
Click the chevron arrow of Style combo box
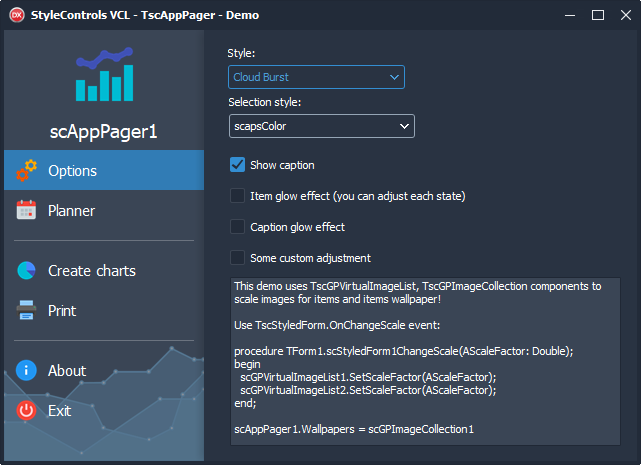tap(394, 77)
